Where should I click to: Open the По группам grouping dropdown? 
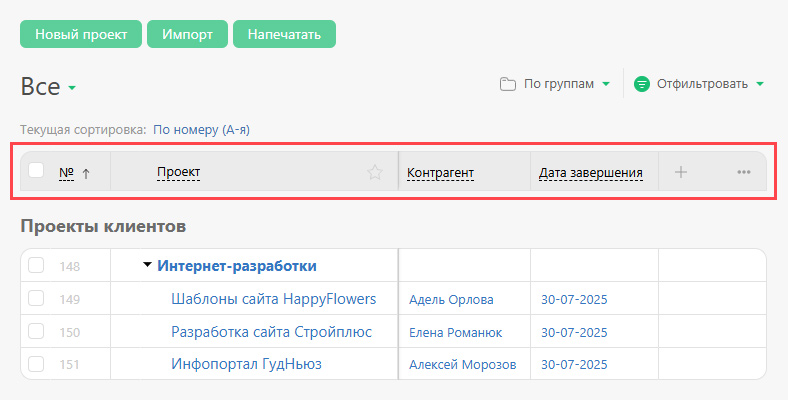click(567, 84)
